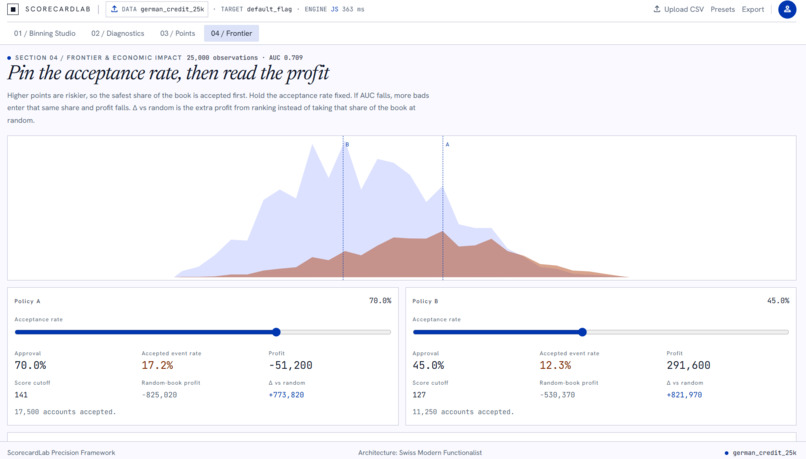The height and width of the screenshot is (459, 806).
Task: Click the Policy B 45.0% header value
Action: pos(778,301)
